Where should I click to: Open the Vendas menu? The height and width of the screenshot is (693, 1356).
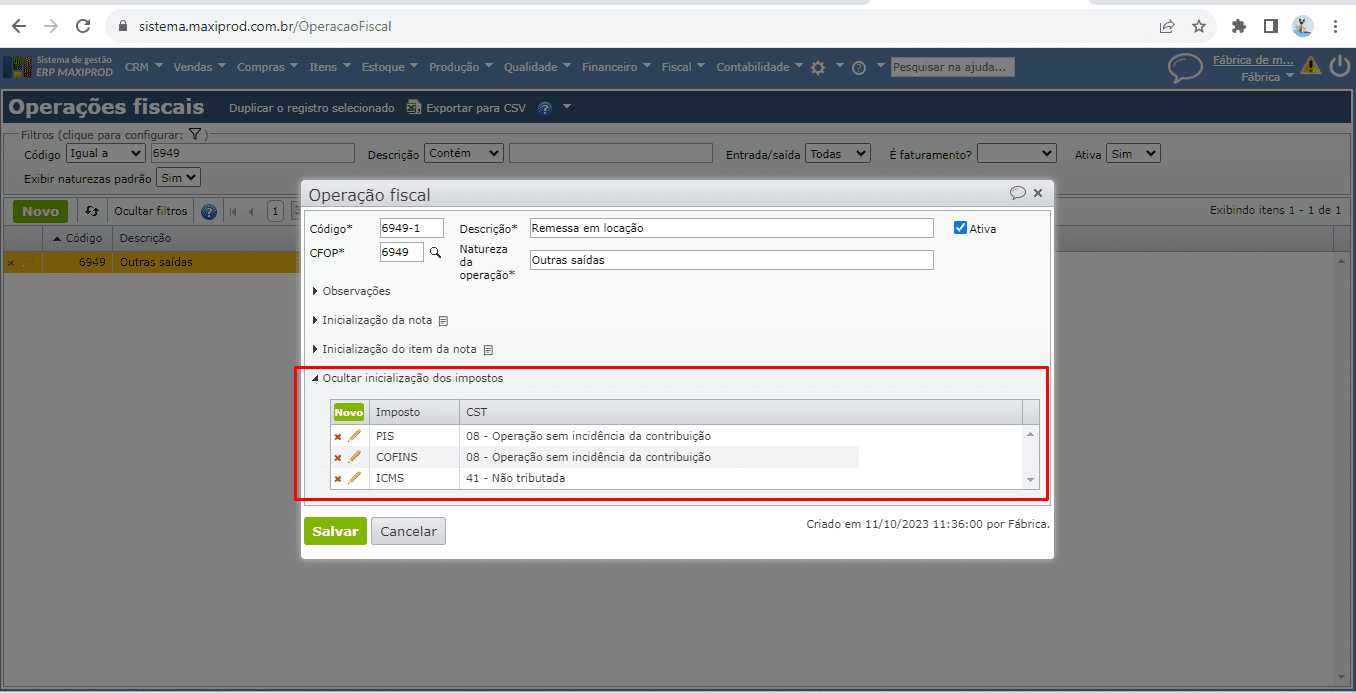coord(200,67)
